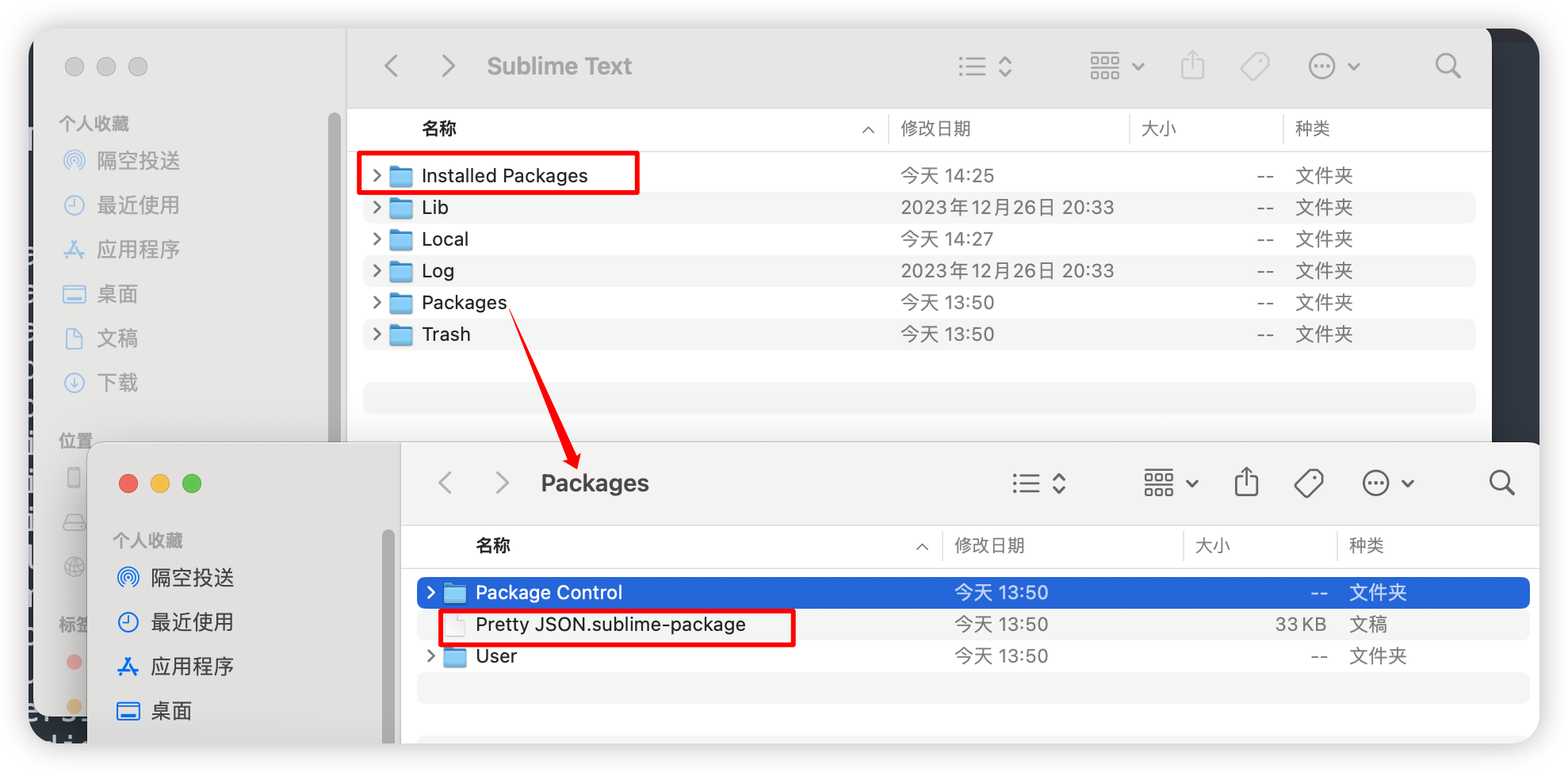Expand the Installed Packages folder
The image size is (1568, 772).
(x=377, y=175)
